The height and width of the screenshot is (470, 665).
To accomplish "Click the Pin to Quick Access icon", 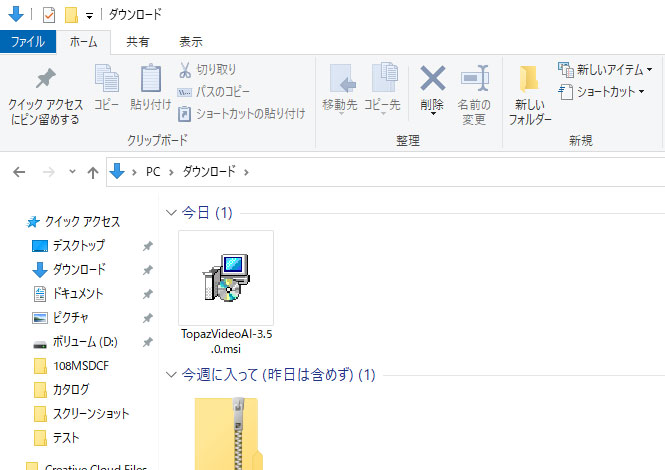I will pos(45,81).
